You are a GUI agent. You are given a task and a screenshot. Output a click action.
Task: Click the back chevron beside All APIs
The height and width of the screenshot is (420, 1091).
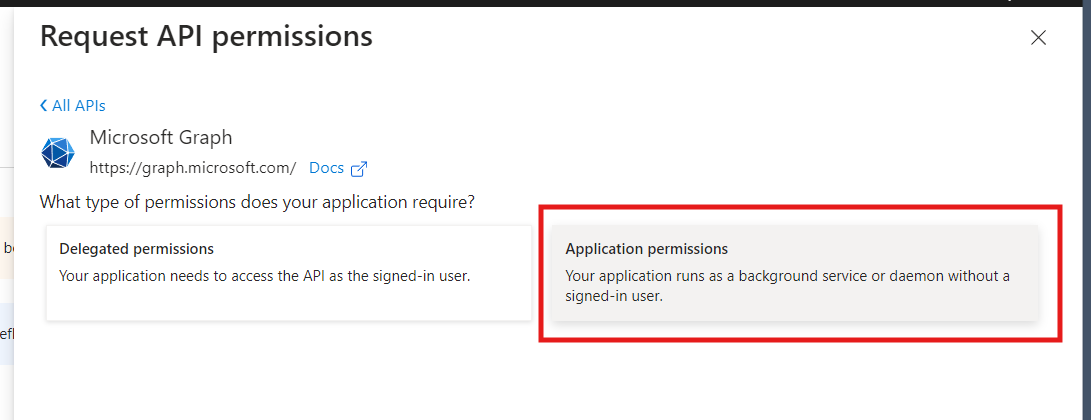pyautogui.click(x=44, y=106)
